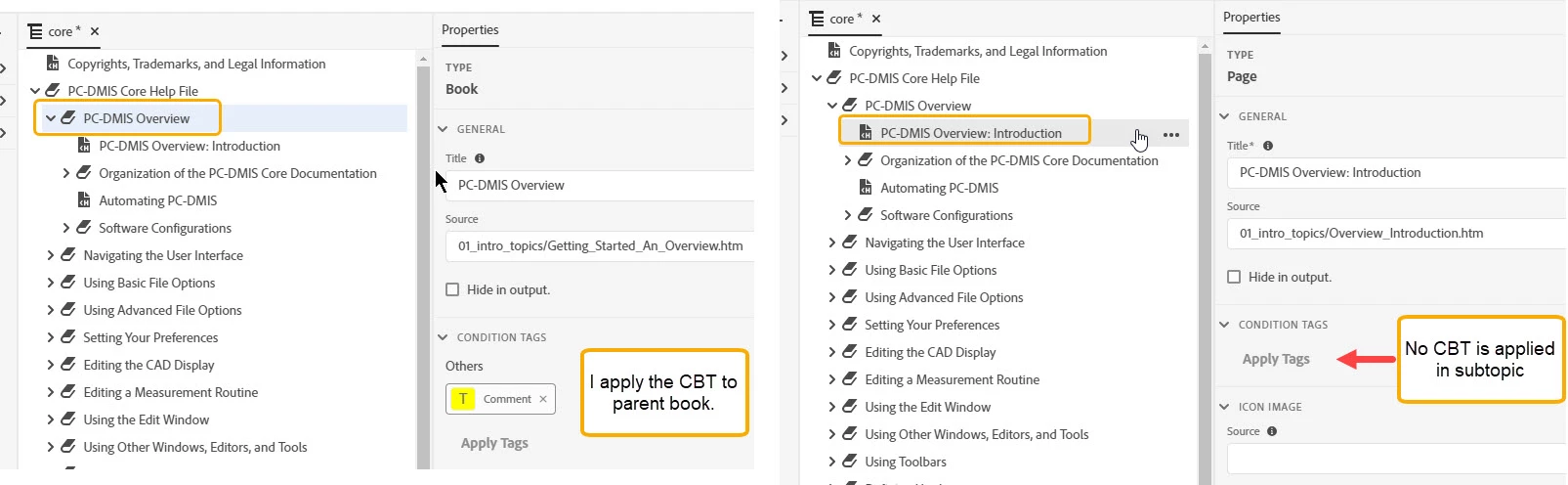Click the Title info icon in right Properties
1568x485 pixels.
[1268, 146]
